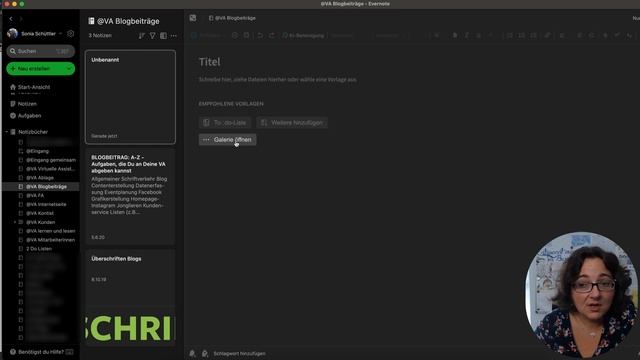Click into the Titel field
The image size is (640, 360).
pos(209,62)
